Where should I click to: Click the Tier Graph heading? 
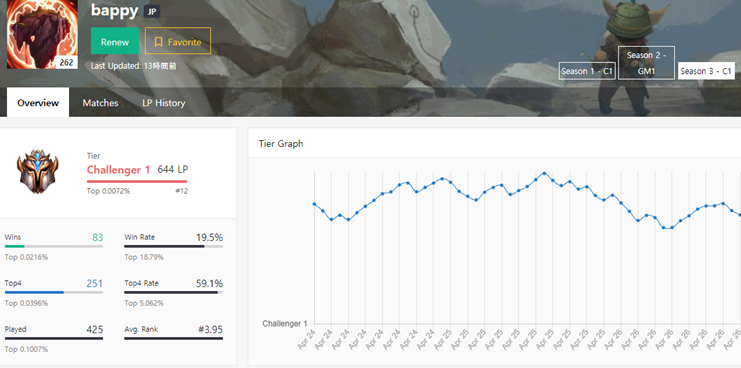(281, 144)
